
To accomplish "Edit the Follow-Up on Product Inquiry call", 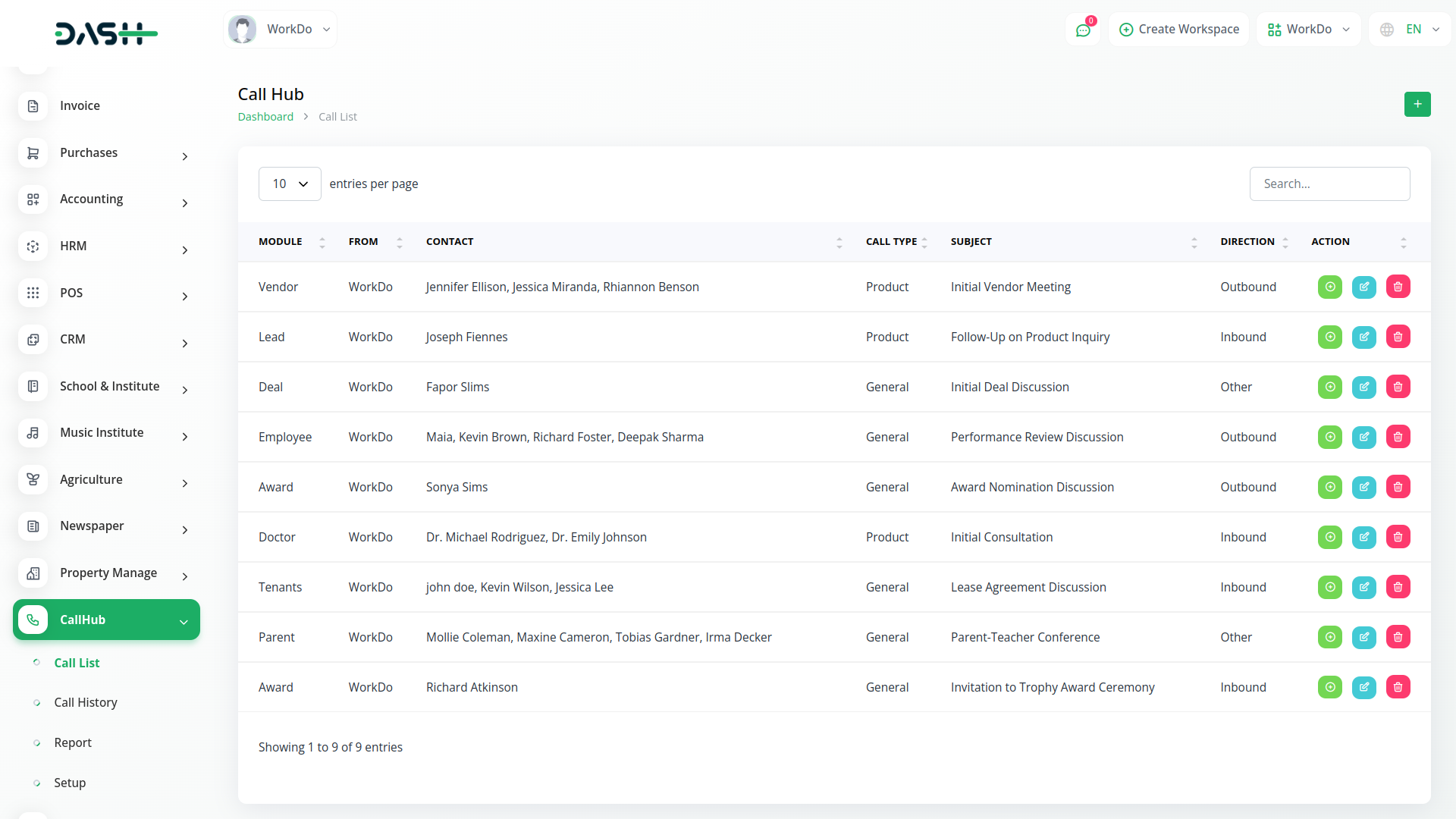I will 1363,337.
